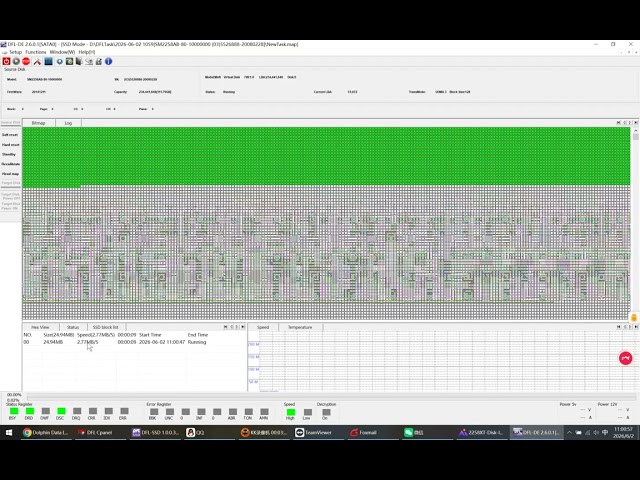Open the Help(H) menu
Screen dimensions: 640x480
pyautogui.click(x=87, y=52)
